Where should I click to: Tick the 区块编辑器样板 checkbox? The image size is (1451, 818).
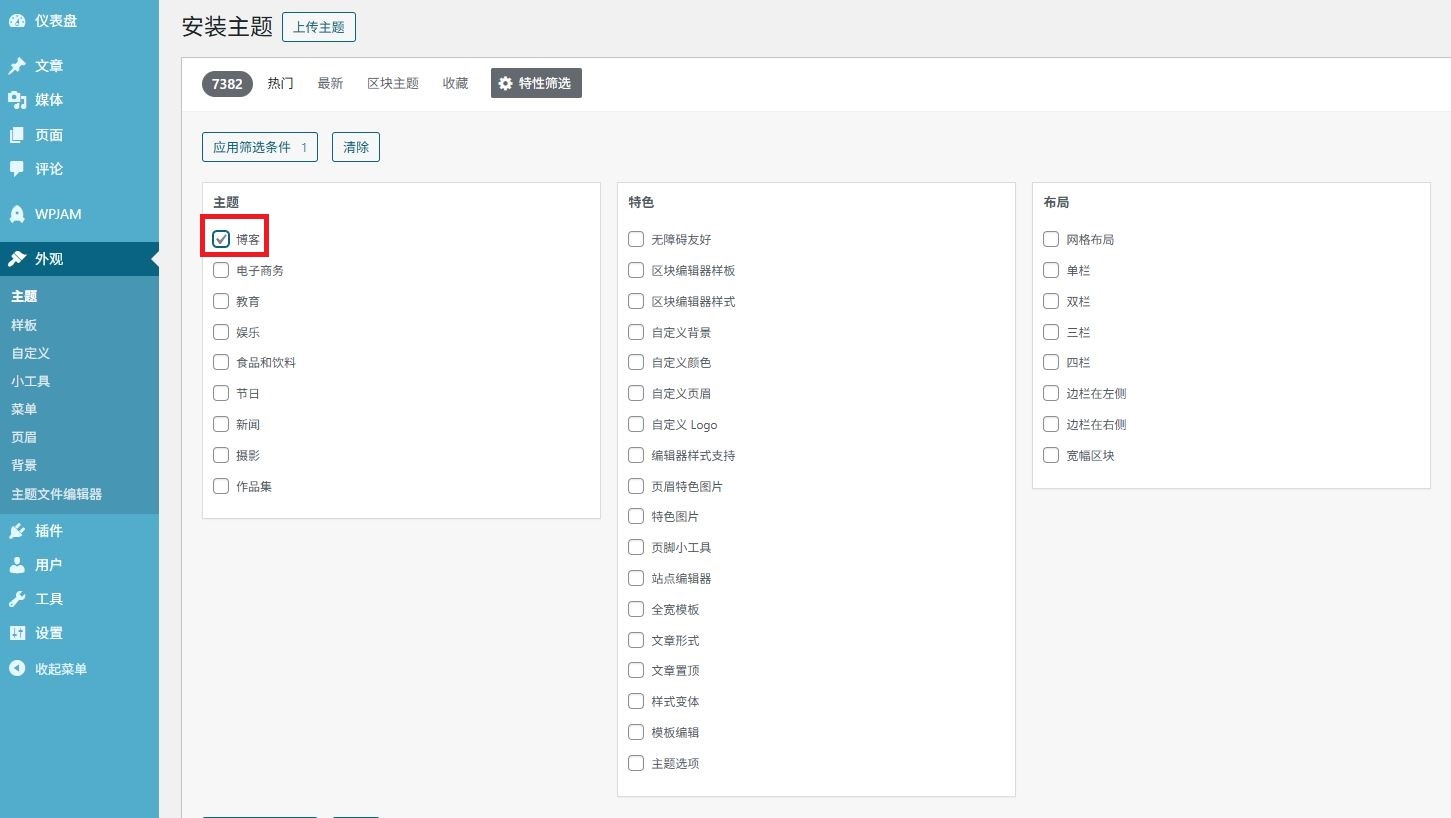click(636, 271)
